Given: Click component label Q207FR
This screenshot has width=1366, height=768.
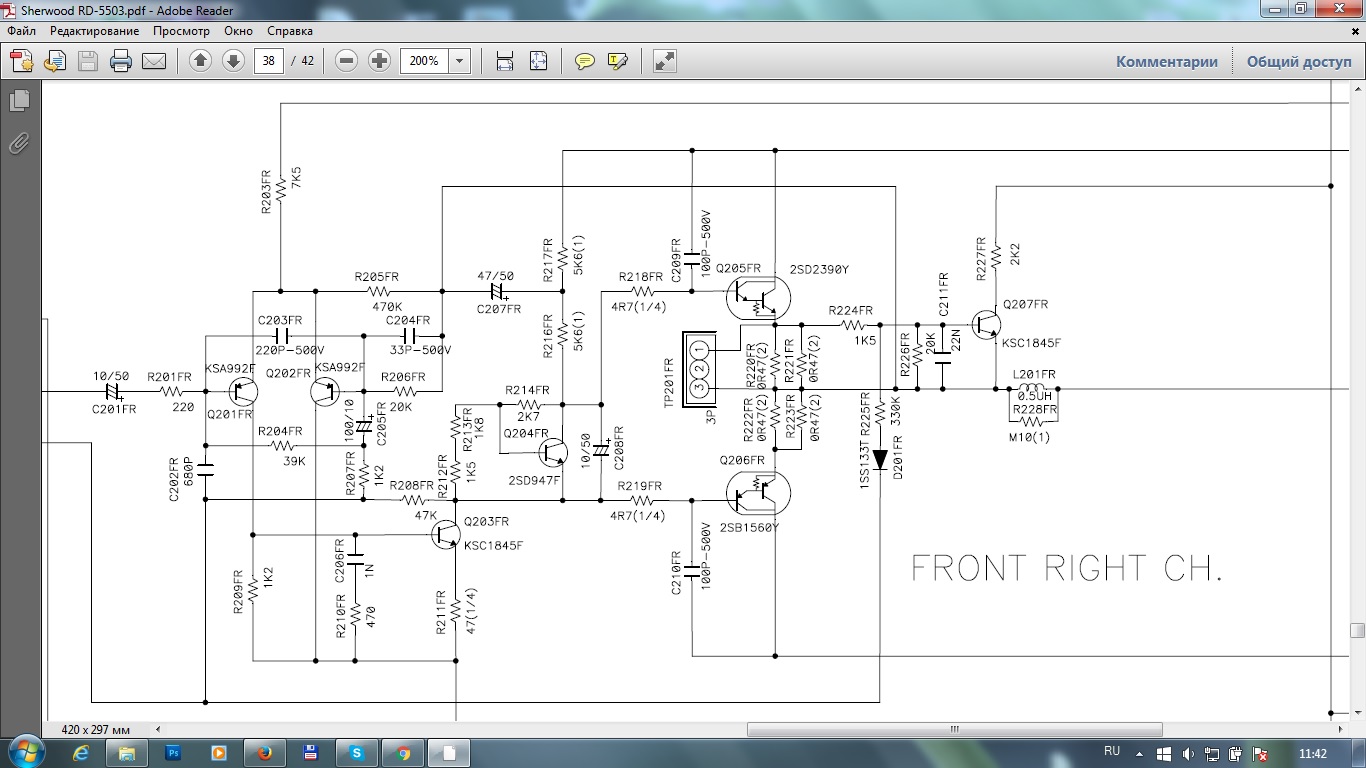Looking at the screenshot, I should pos(1025,304).
